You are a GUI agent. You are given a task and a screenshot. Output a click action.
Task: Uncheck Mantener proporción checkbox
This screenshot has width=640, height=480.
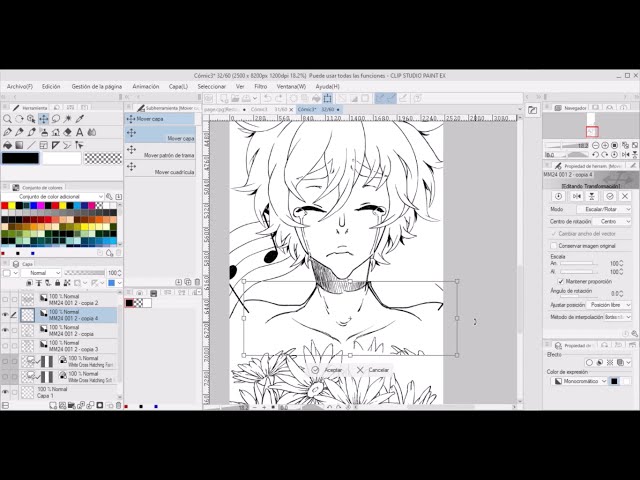tap(561, 282)
